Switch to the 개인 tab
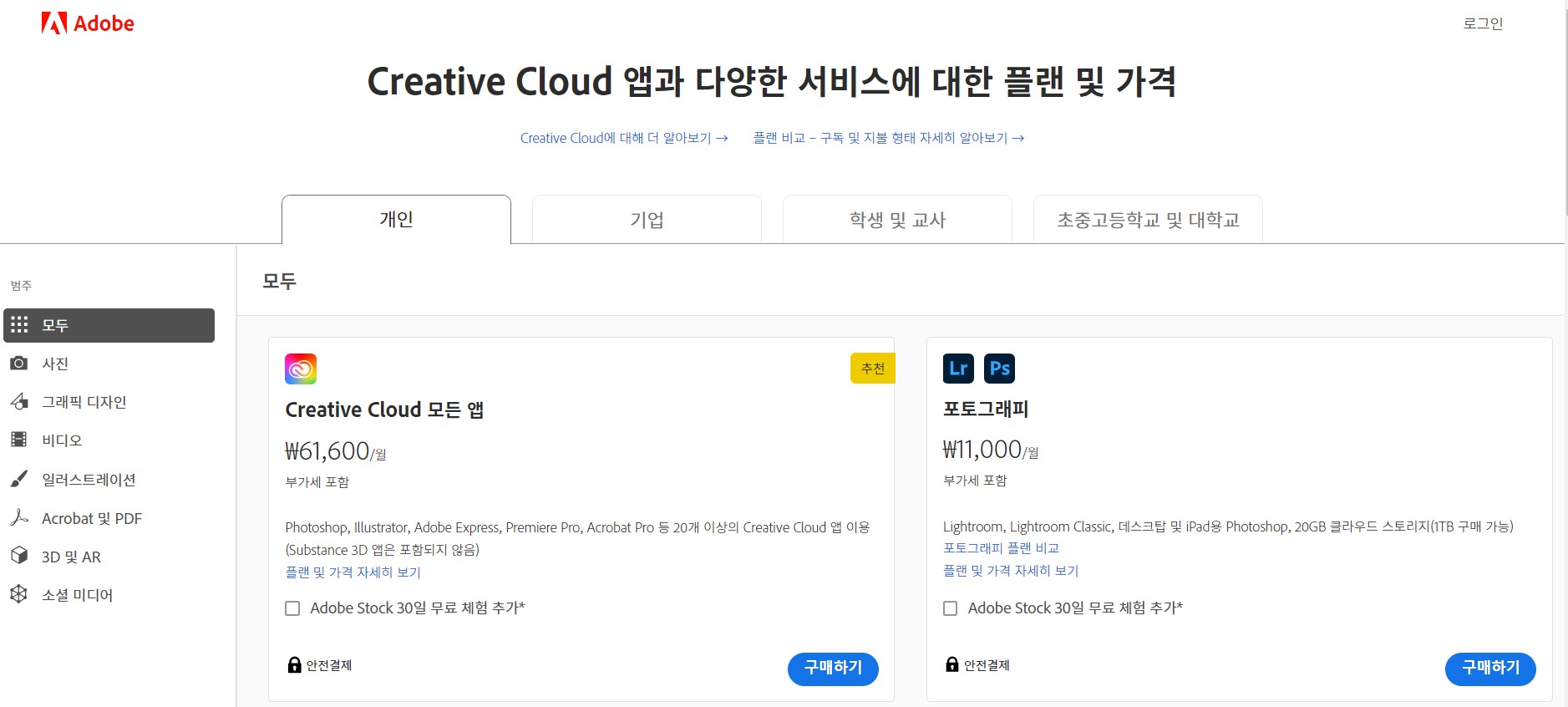This screenshot has width=1568, height=707. point(396,220)
